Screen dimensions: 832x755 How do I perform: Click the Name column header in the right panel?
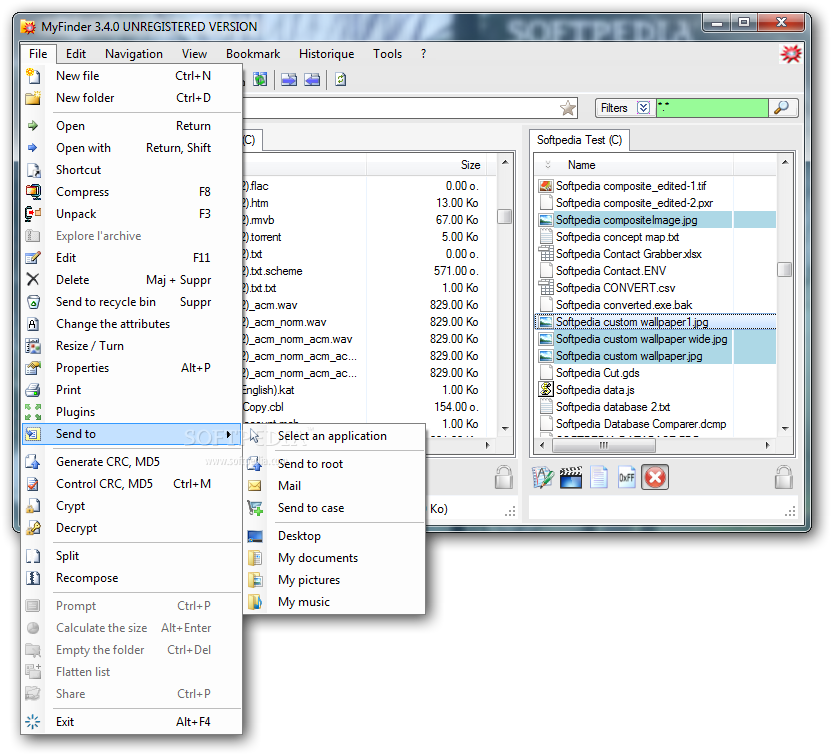[x=634, y=165]
